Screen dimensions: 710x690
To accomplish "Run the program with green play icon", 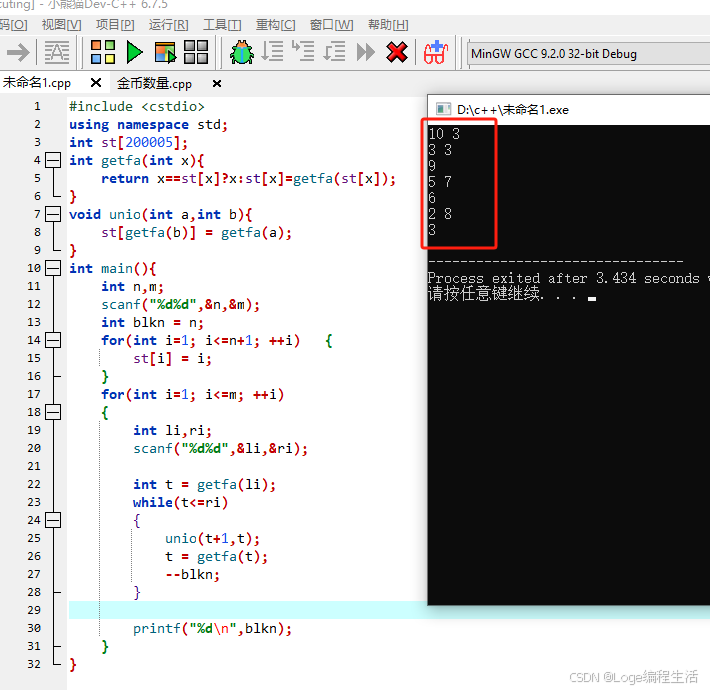I will (x=134, y=52).
